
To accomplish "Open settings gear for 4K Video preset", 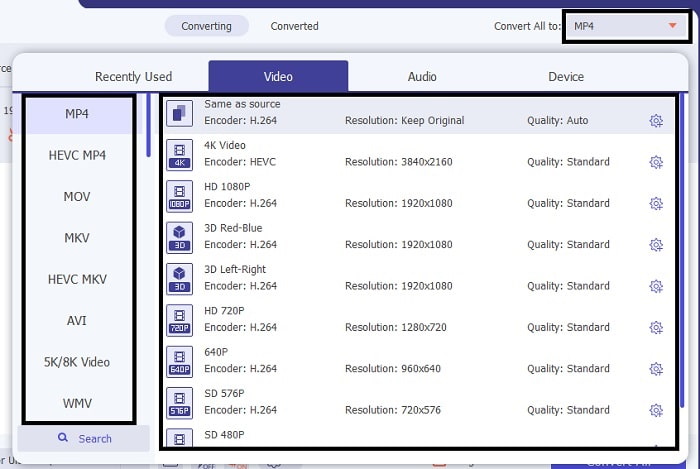I will (656, 162).
